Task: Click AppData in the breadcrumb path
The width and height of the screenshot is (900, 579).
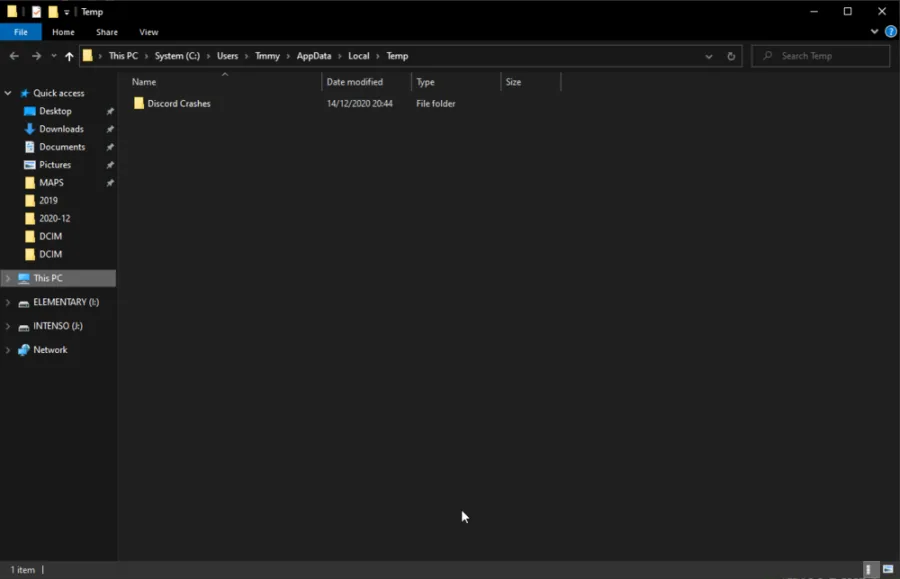Action: point(314,56)
